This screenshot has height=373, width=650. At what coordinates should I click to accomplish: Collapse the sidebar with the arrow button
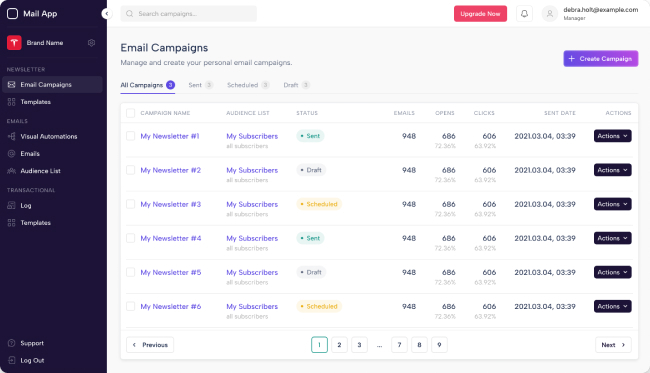(x=107, y=14)
